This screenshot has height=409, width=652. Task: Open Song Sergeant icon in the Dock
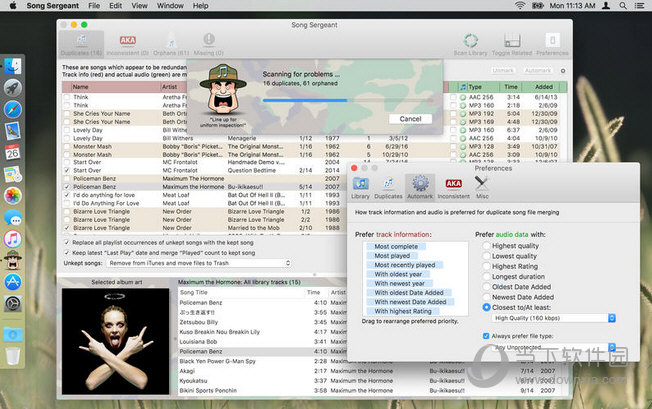click(x=13, y=260)
